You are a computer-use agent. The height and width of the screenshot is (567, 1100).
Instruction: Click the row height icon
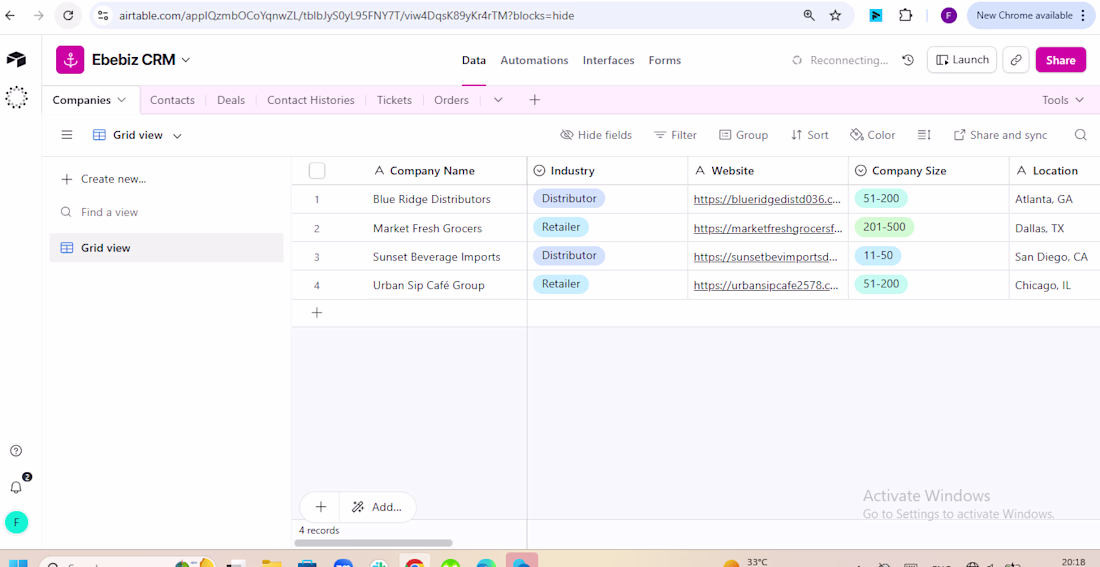[924, 135]
